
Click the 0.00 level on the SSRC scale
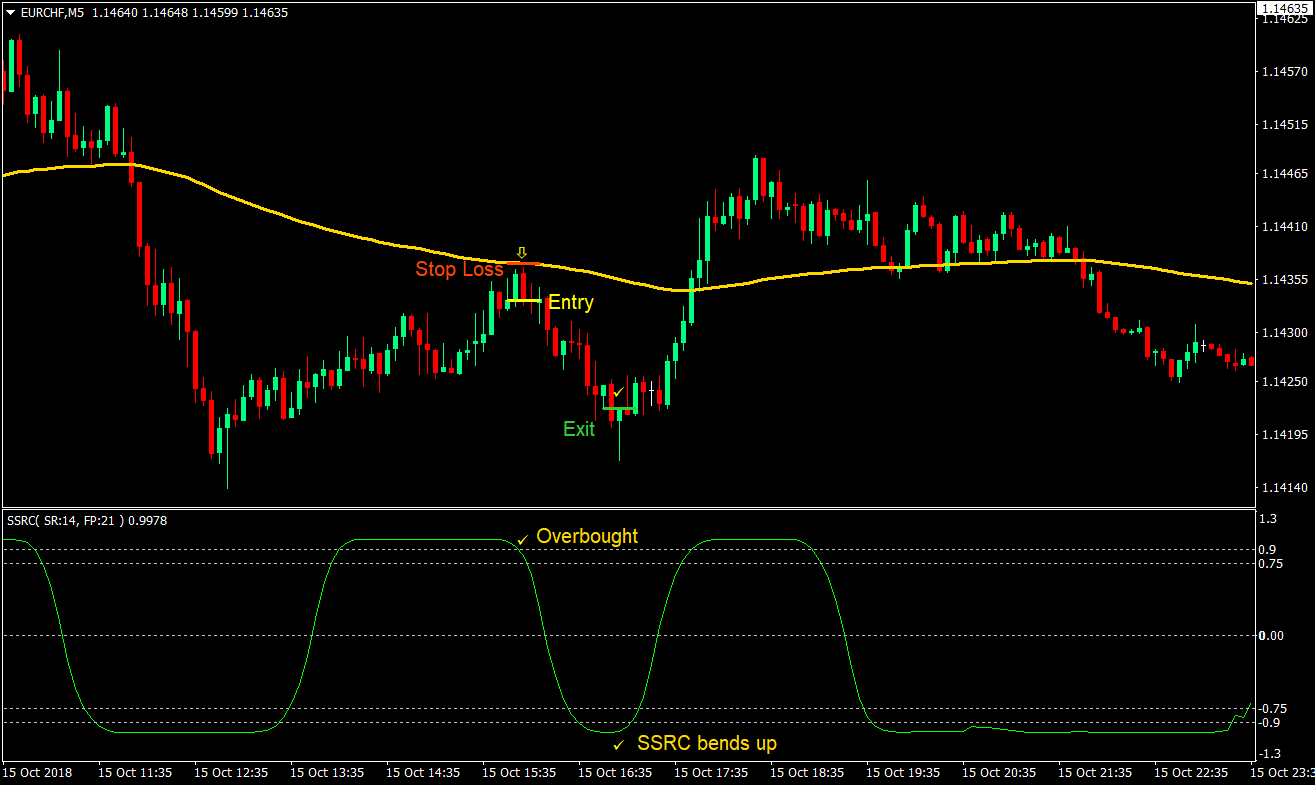tap(1272, 636)
